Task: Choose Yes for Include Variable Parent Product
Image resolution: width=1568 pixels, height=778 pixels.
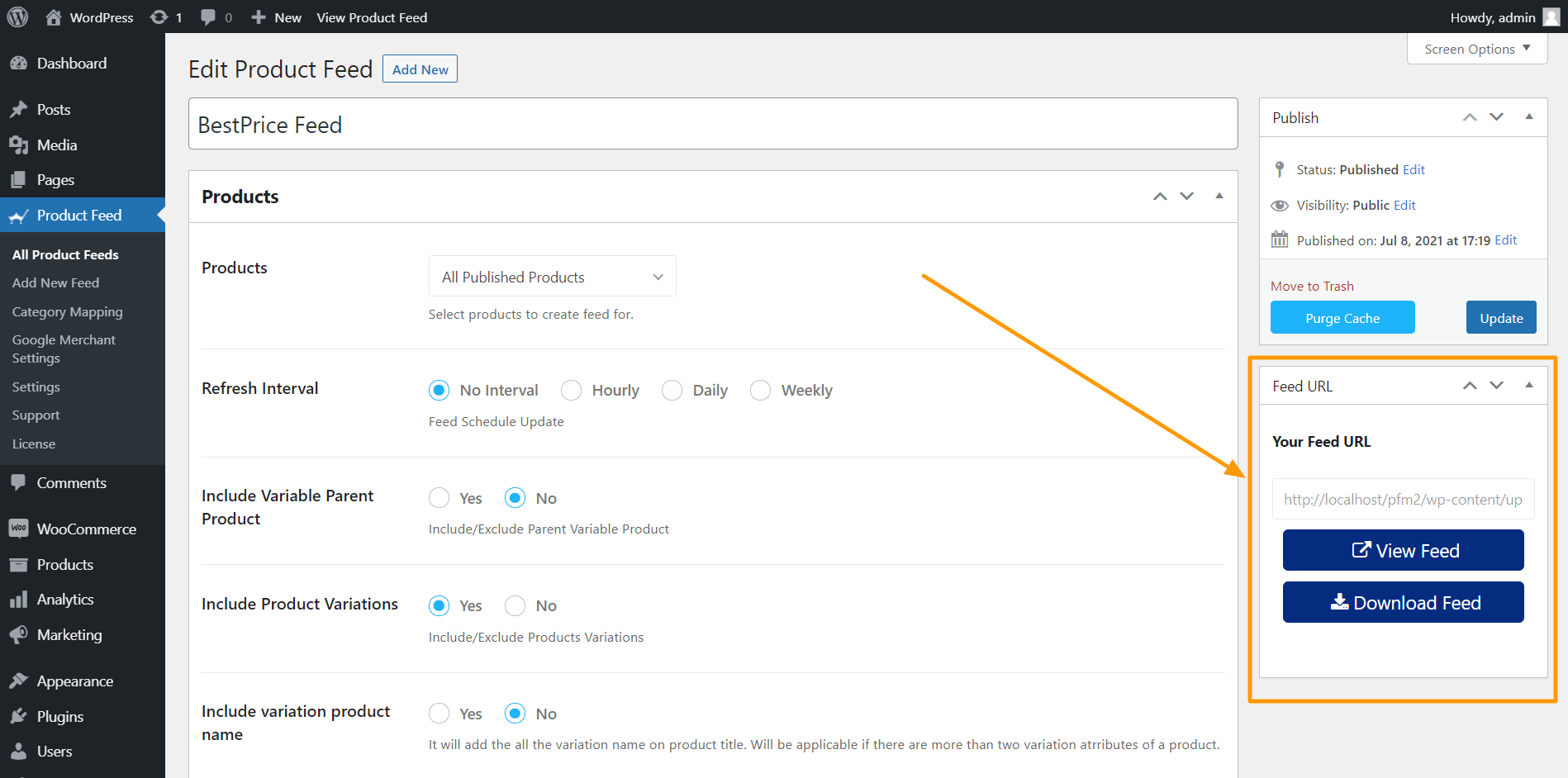Action: point(440,498)
